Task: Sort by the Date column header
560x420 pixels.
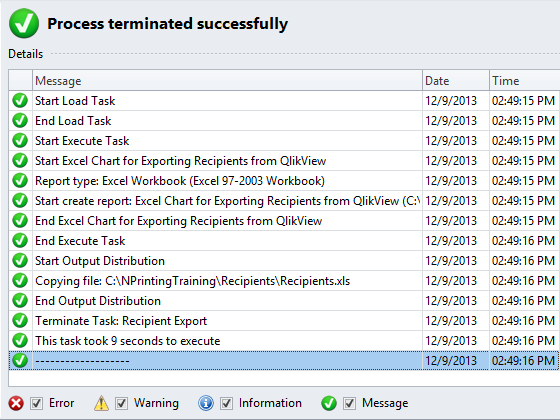Action: coord(456,81)
